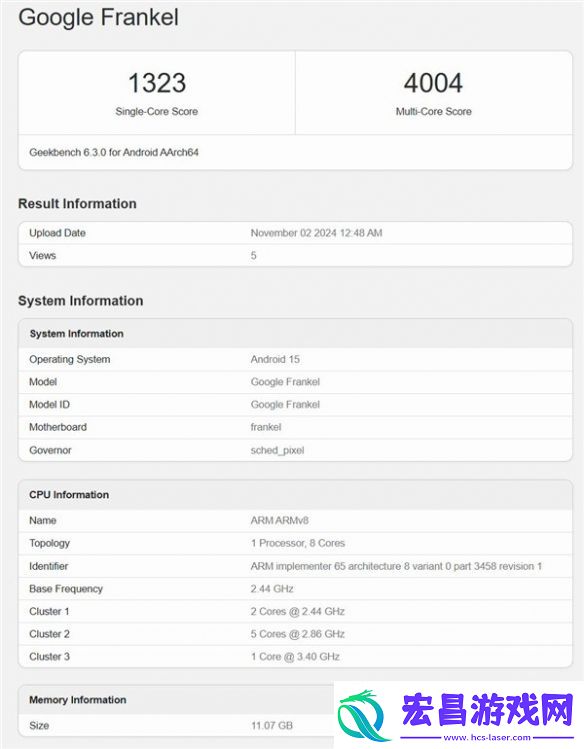Click the Views row
584x749 pixels.
[x=295, y=256]
